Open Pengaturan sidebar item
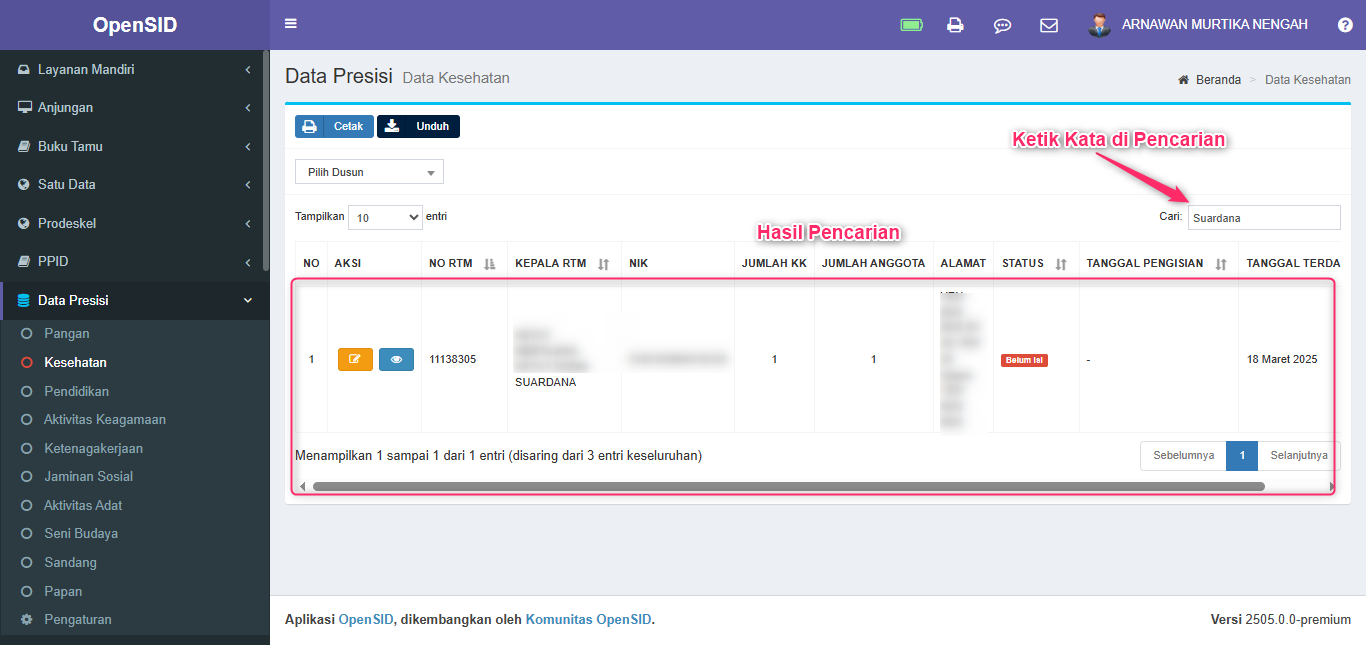The height and width of the screenshot is (645, 1366). click(78, 620)
